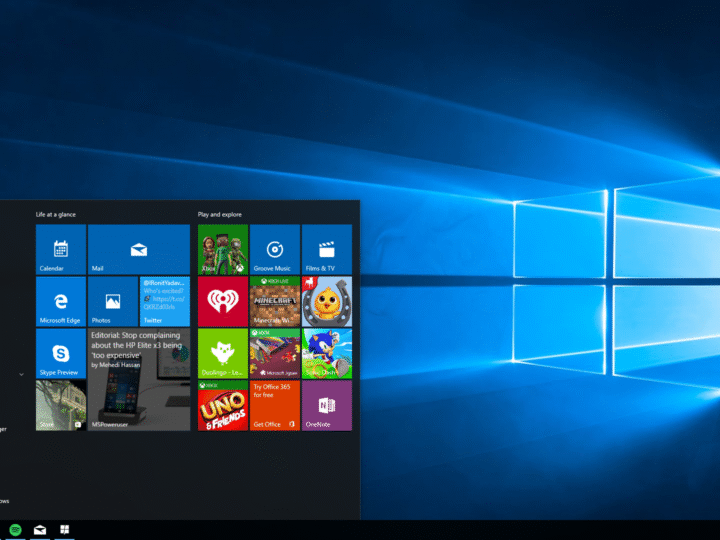Image resolution: width=720 pixels, height=540 pixels.
Task: Open the Mail tile in Start menu
Action: tap(139, 249)
